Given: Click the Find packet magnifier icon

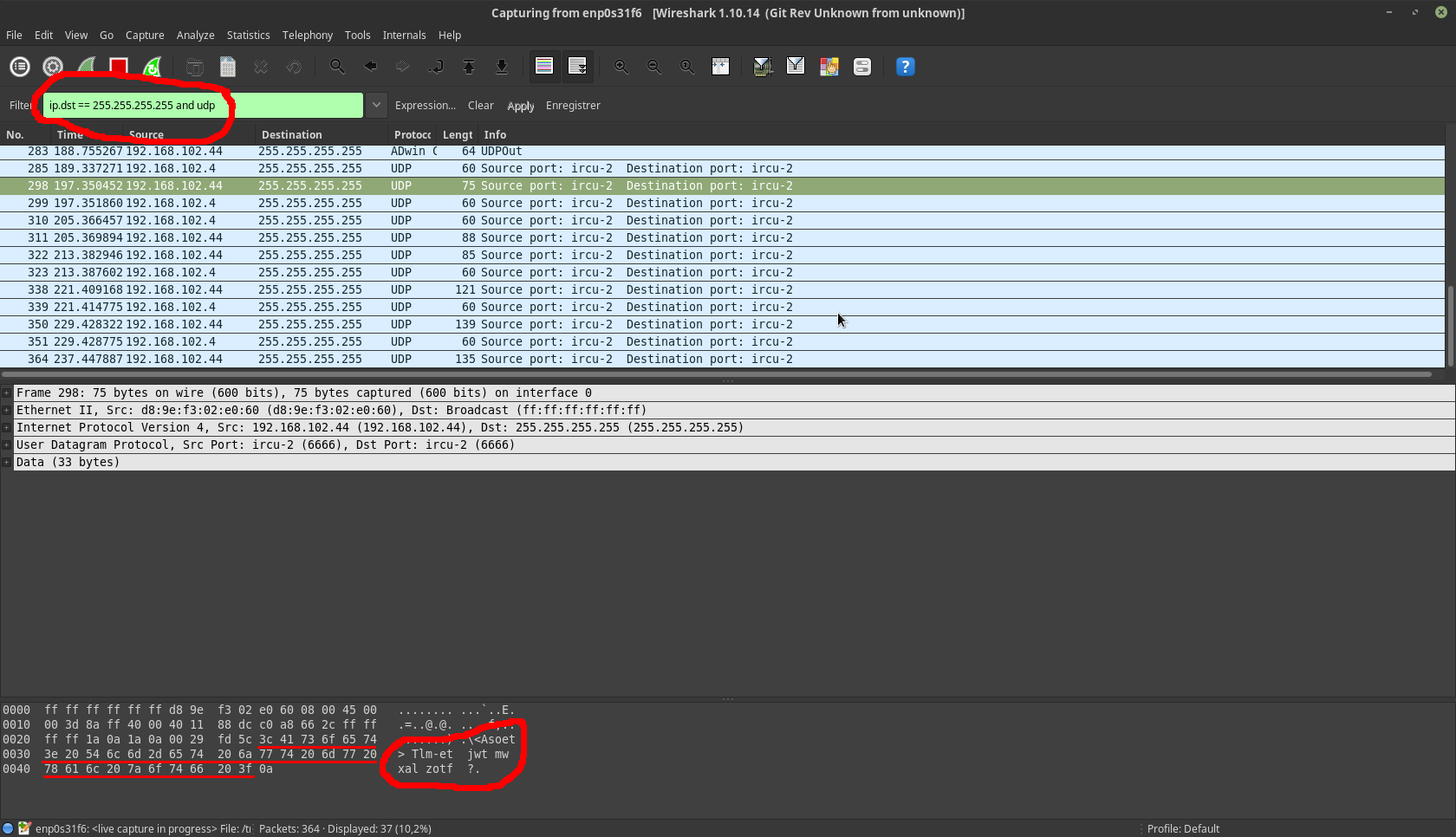Looking at the screenshot, I should 337,67.
